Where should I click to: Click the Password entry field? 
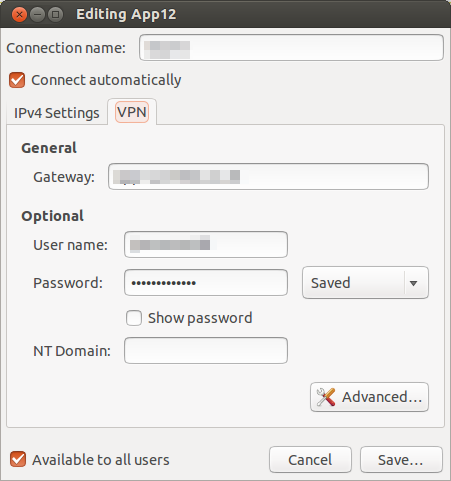(x=206, y=283)
